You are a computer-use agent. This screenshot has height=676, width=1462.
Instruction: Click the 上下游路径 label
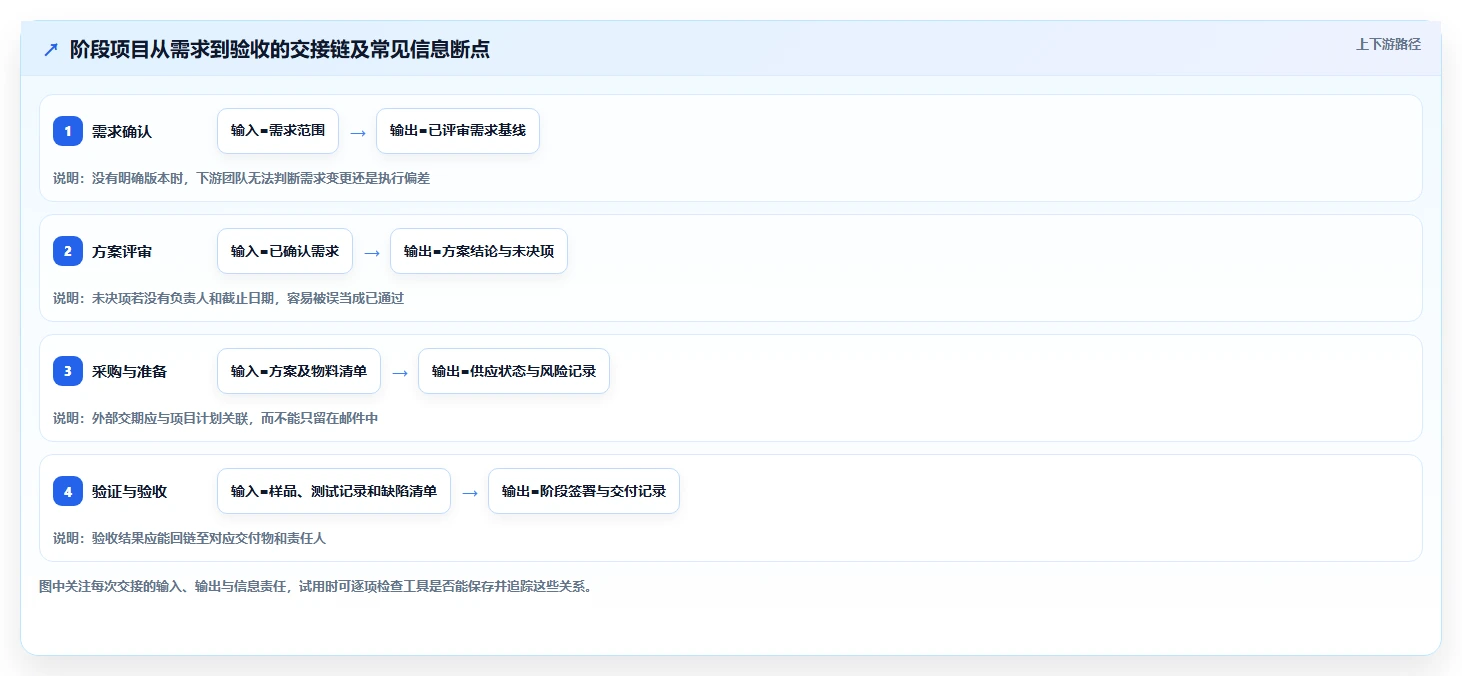1388,44
